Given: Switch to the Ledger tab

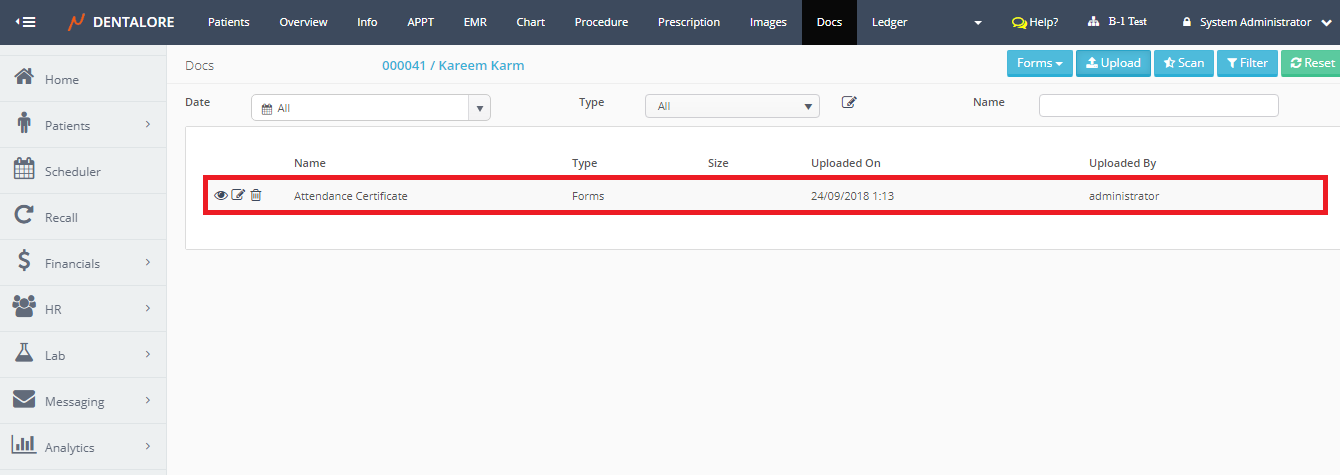Looking at the screenshot, I should coord(889,22).
